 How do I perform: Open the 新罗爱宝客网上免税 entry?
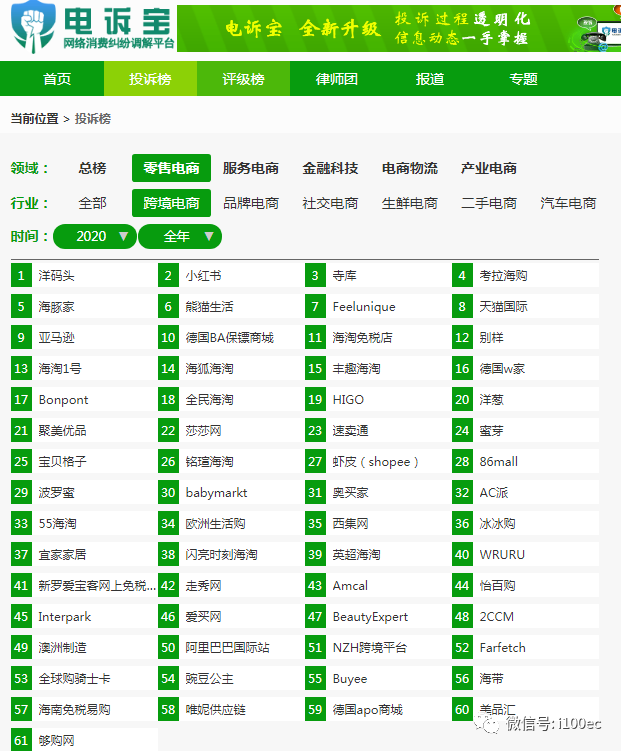click(x=84, y=585)
